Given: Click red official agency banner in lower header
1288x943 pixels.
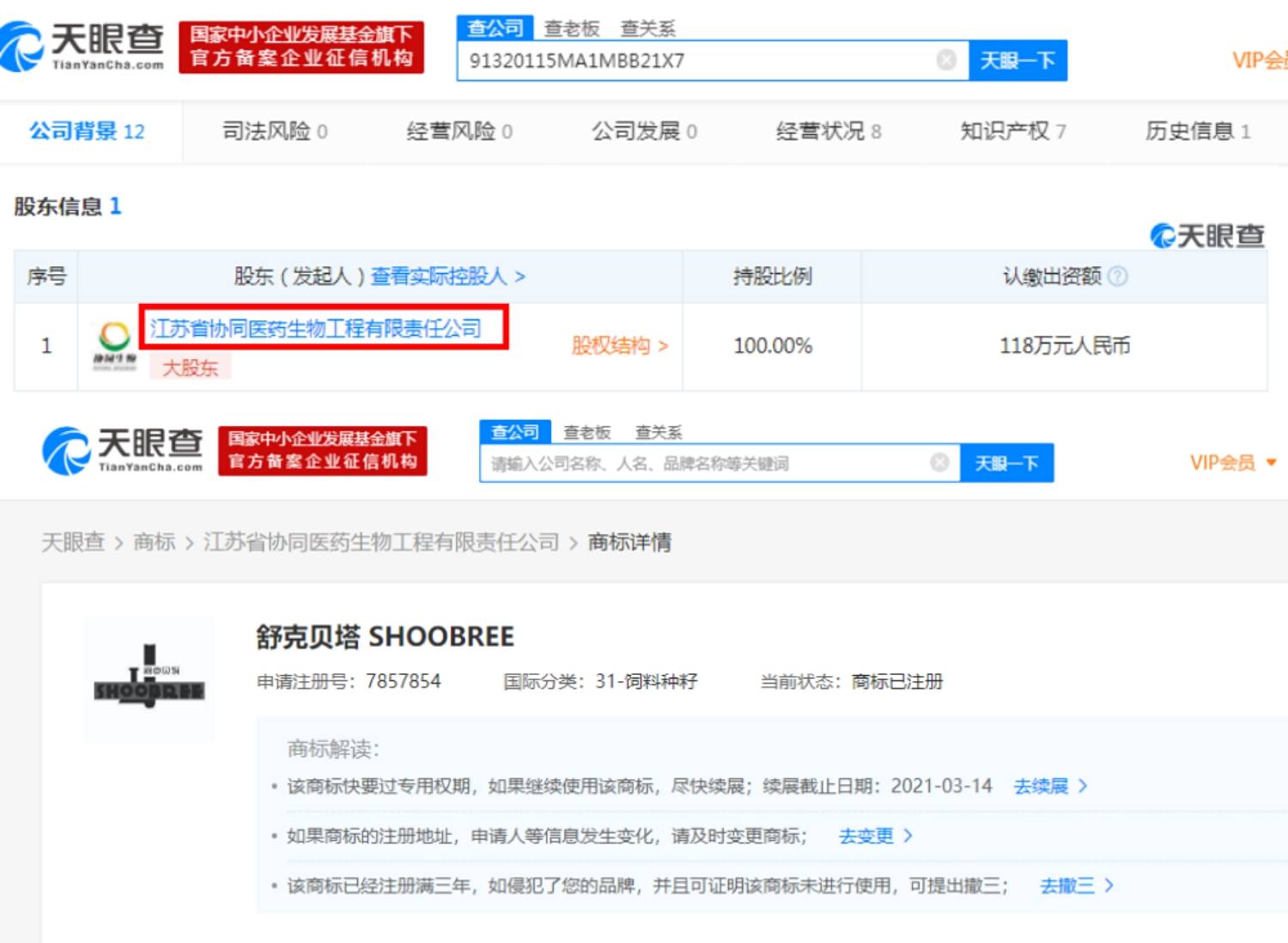Looking at the screenshot, I should coord(323,450).
